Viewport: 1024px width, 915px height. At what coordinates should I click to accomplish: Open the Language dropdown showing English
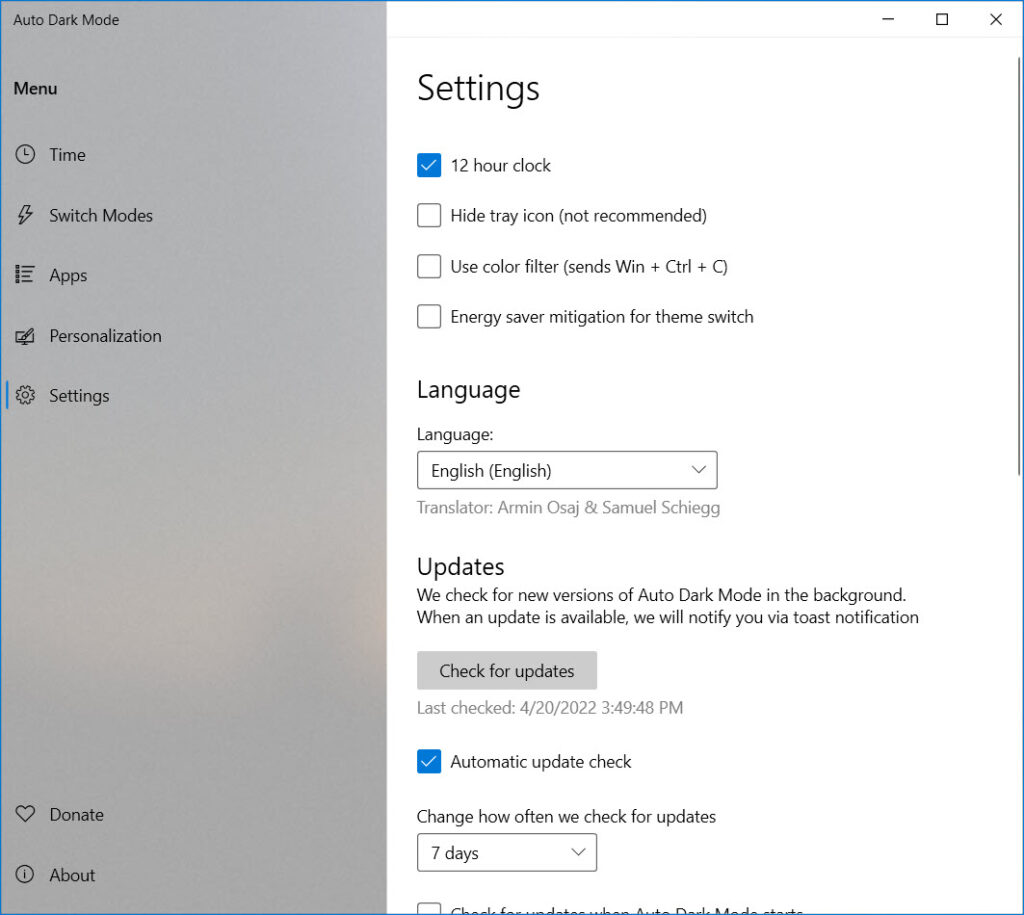[567, 470]
